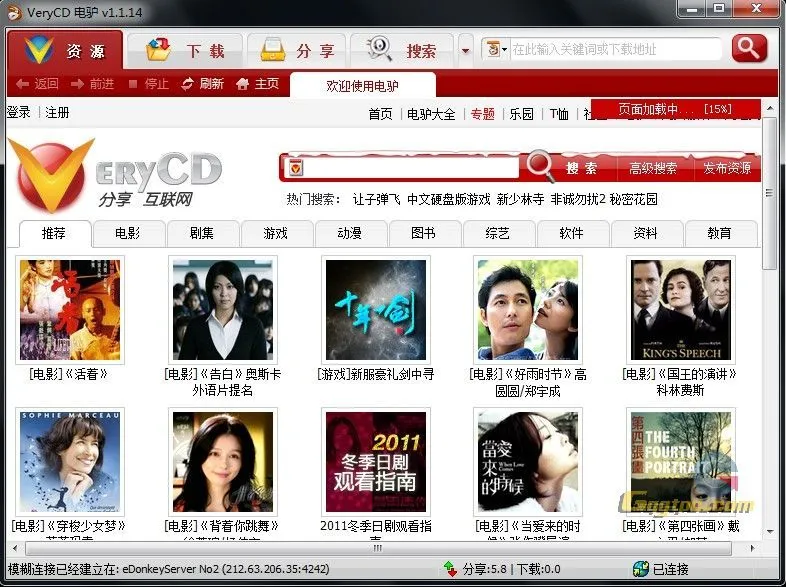Focus the top keyword or download address field

(616, 49)
